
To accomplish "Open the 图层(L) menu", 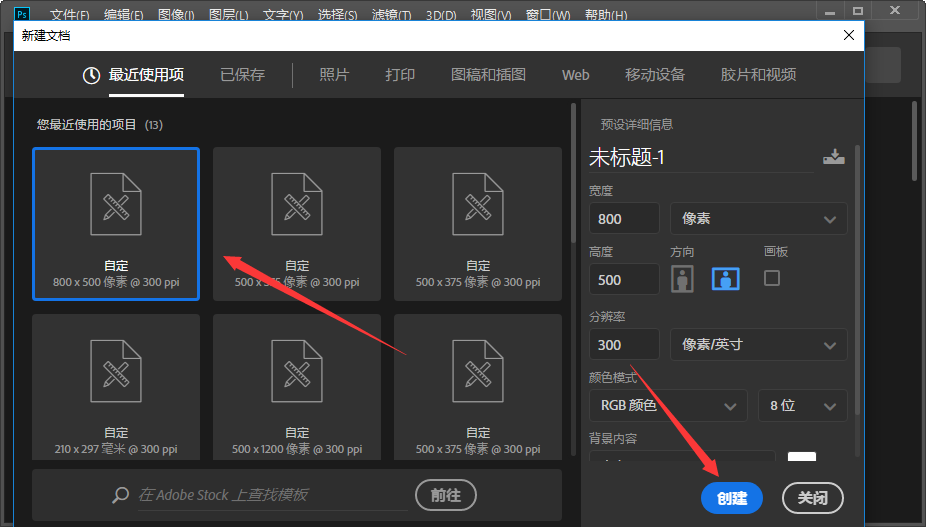I will [229, 15].
